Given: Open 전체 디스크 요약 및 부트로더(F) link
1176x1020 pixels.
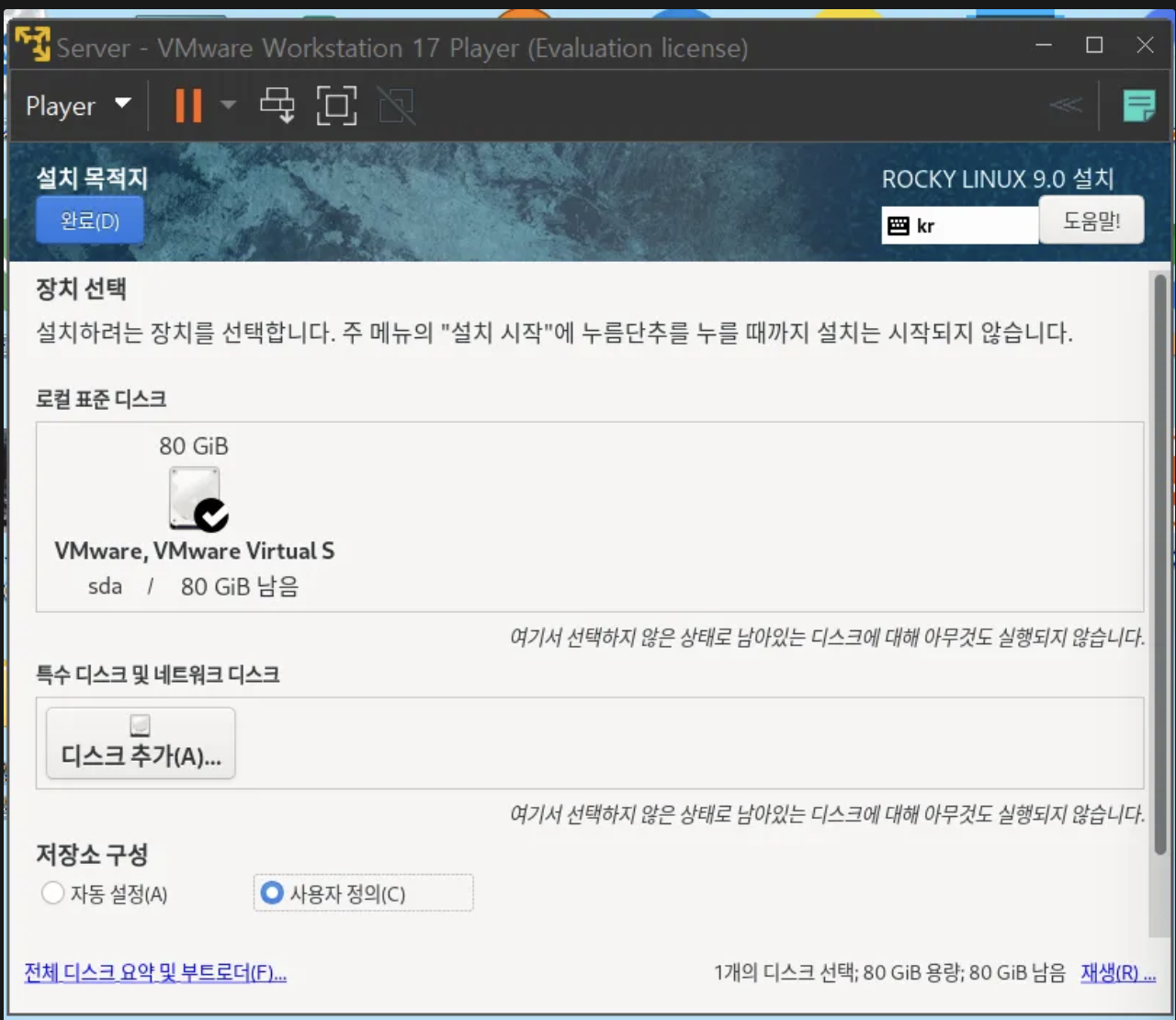Looking at the screenshot, I should [155, 972].
